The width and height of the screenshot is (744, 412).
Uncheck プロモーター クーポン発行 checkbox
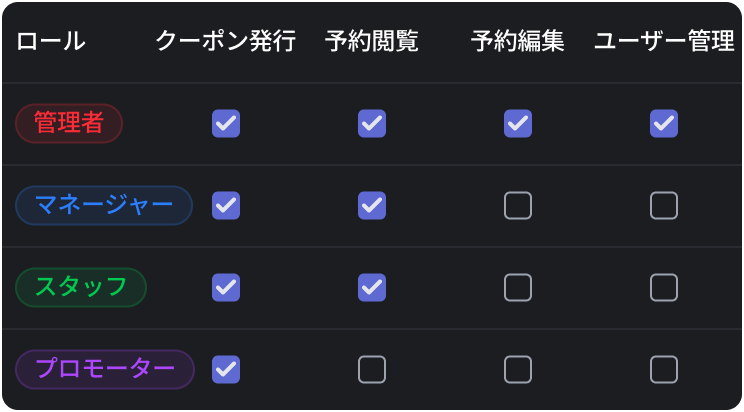(x=226, y=370)
